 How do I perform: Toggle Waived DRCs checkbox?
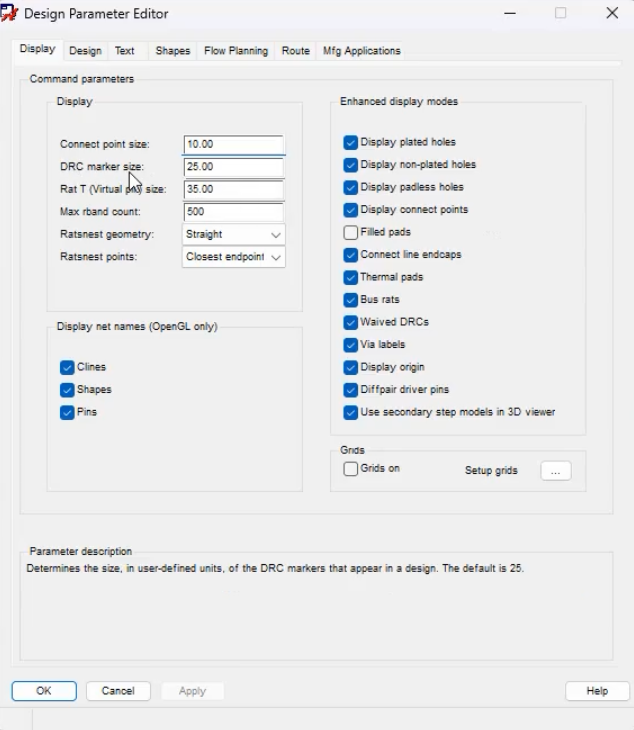(x=351, y=322)
